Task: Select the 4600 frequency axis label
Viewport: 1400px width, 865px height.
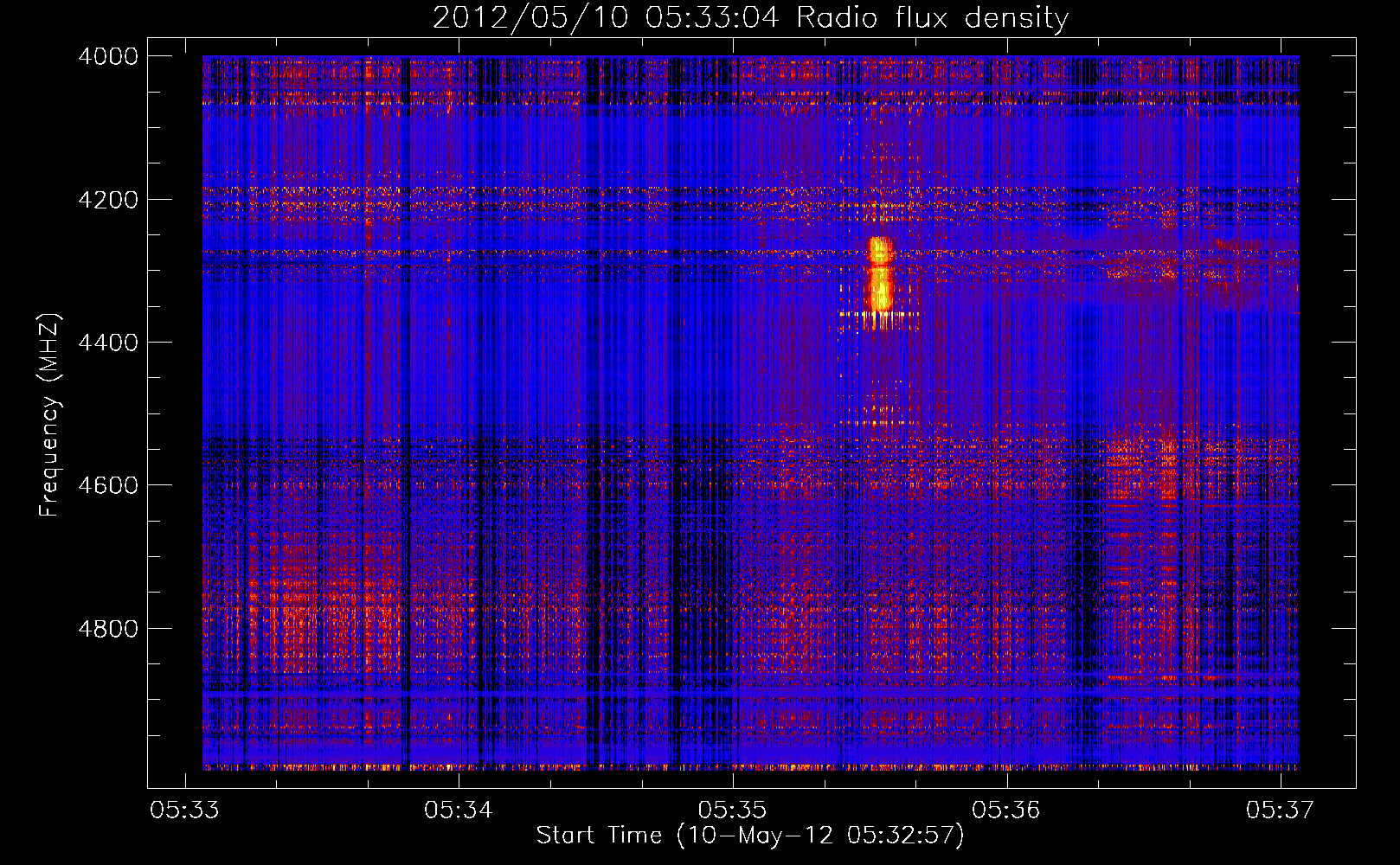Action: [108, 485]
